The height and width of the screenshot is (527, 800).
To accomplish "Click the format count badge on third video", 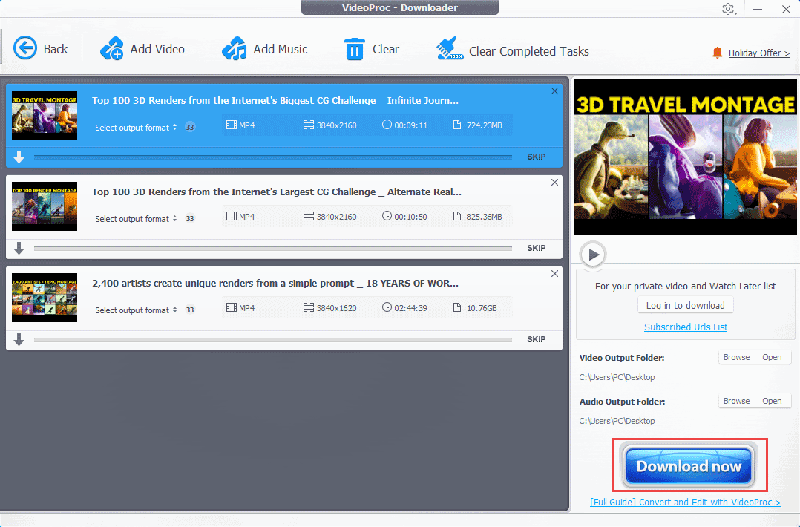I will [x=190, y=310].
